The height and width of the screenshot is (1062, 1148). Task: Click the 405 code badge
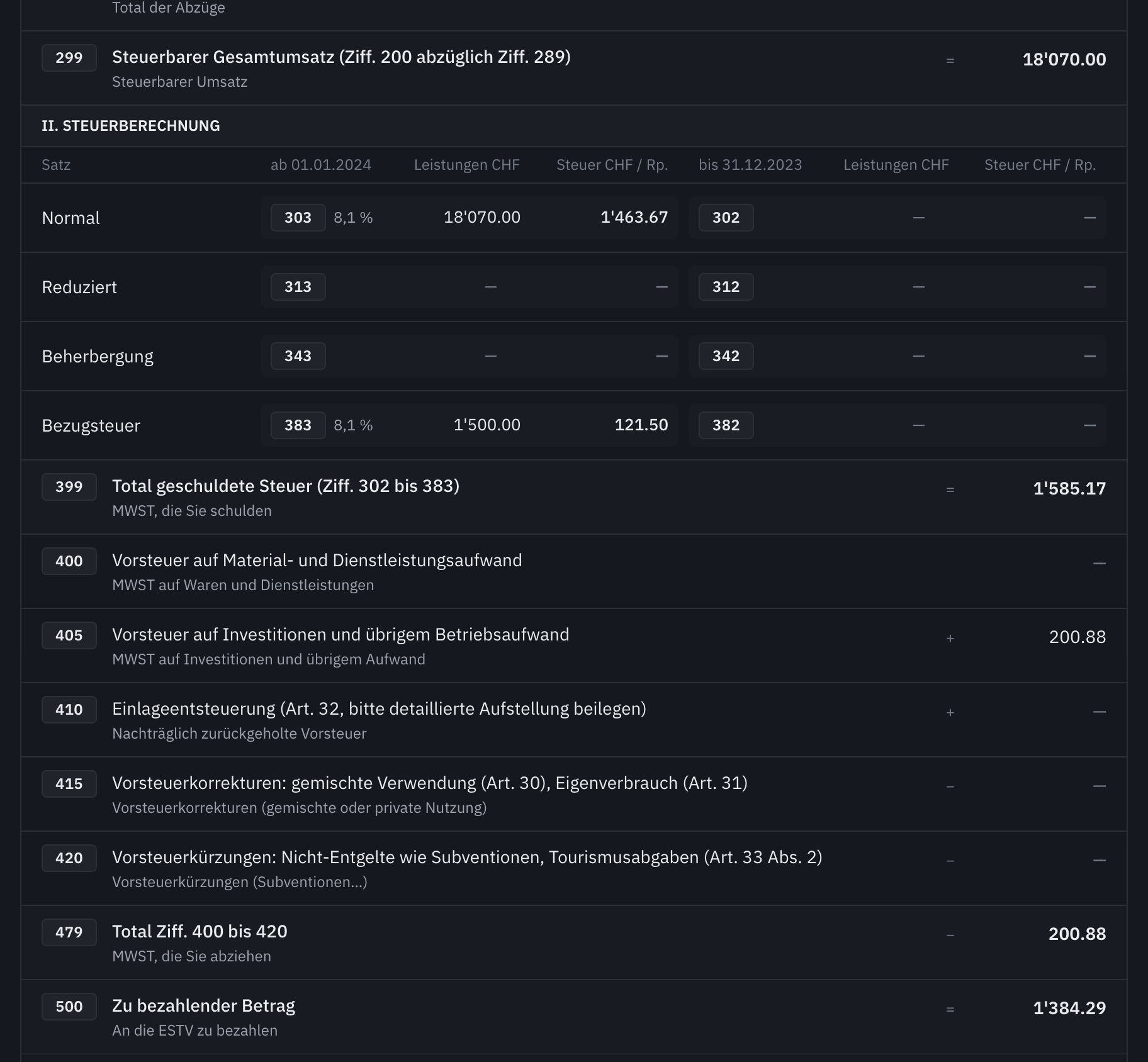point(69,635)
